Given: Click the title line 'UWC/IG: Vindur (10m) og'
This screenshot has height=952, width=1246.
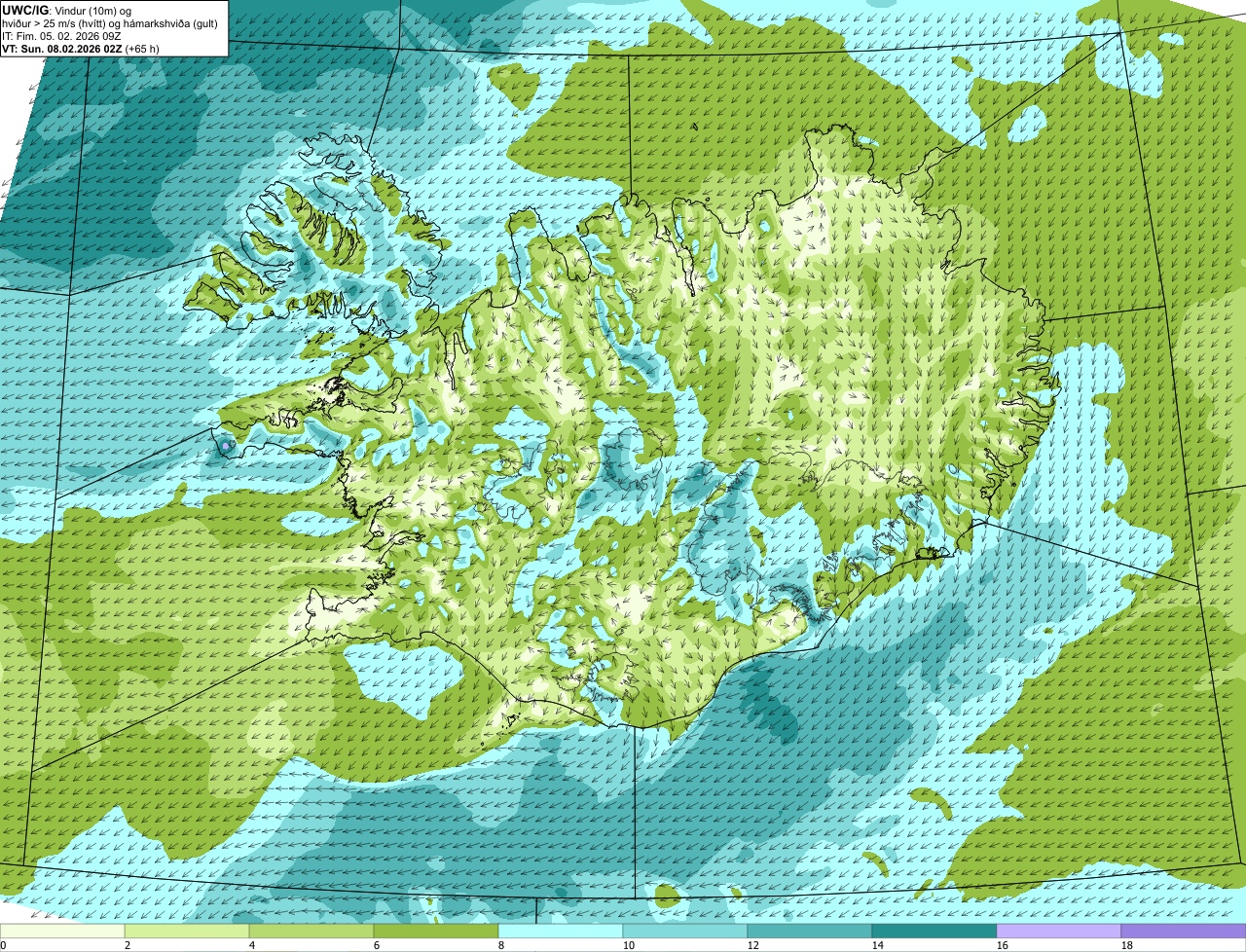Looking at the screenshot, I should [x=67, y=10].
